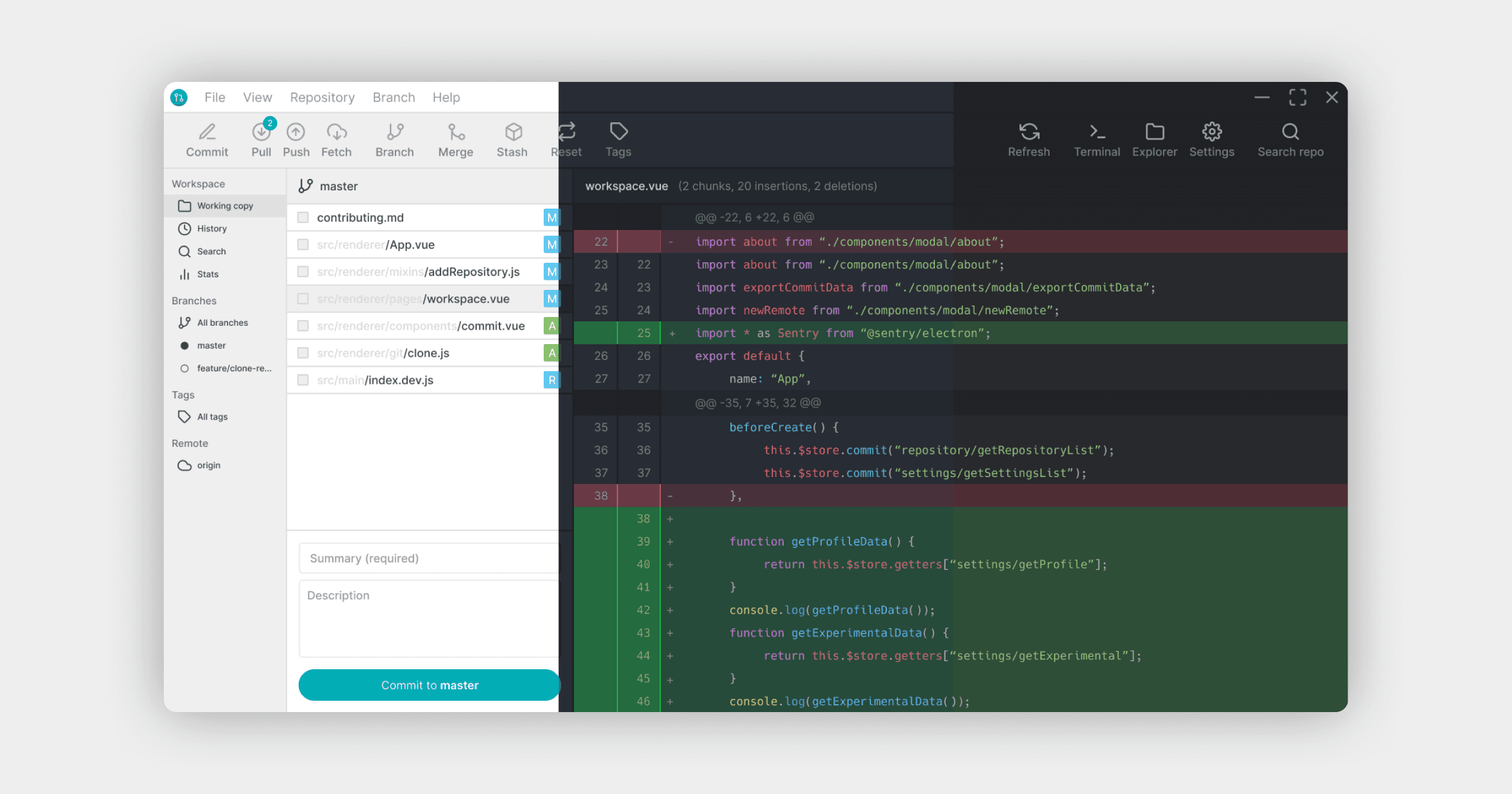This screenshot has height=794, width=1512.
Task: Open the Terminal from the toolbar
Action: point(1097,132)
